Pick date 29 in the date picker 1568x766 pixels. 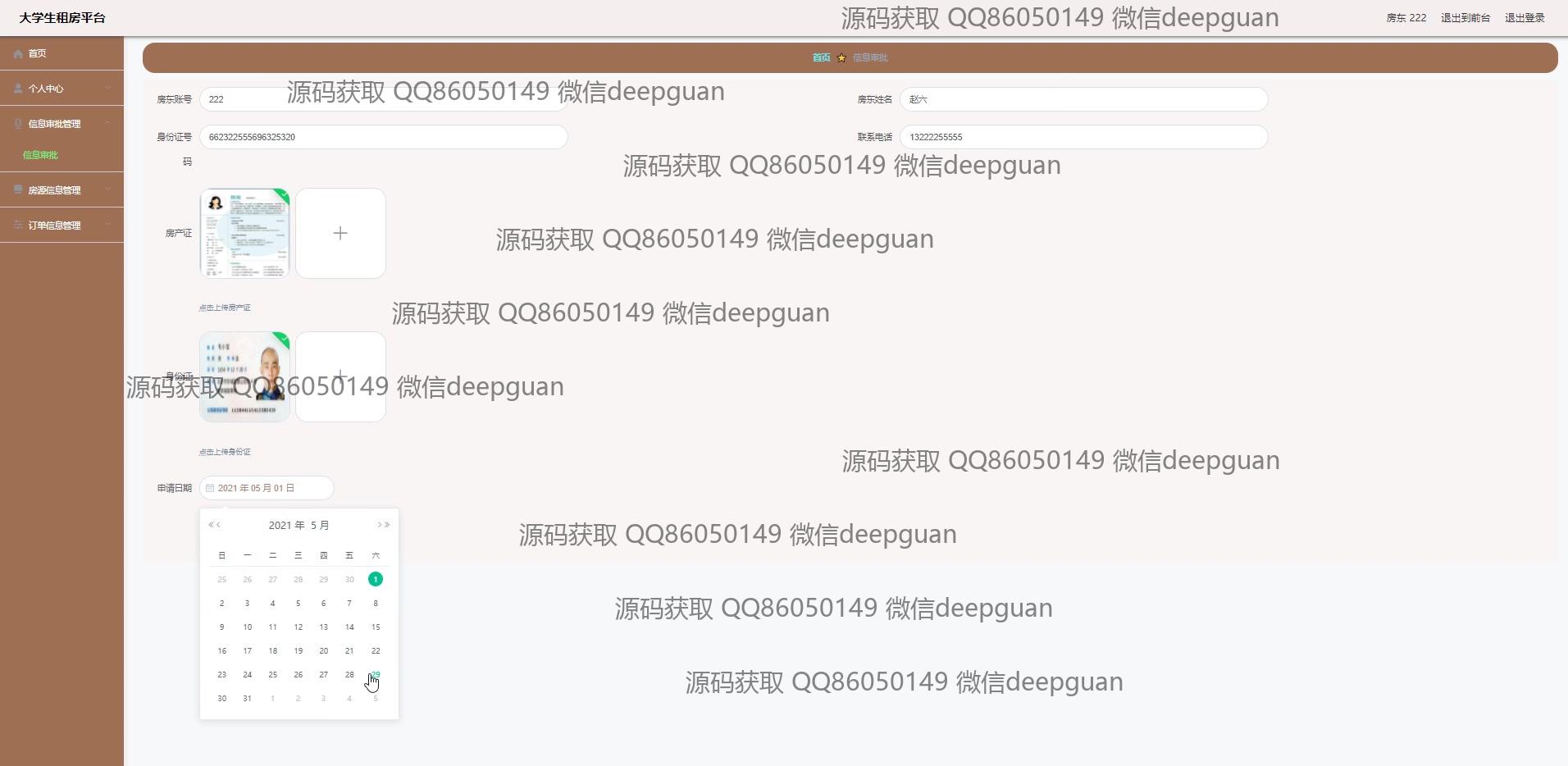(x=376, y=675)
